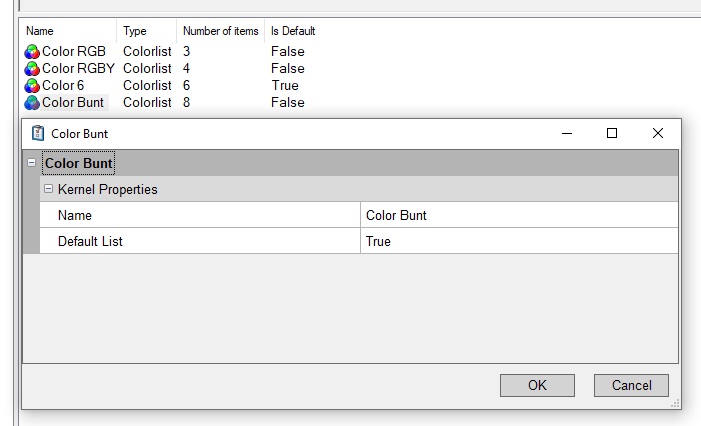Cancel the Color Bunt dialog
This screenshot has width=701, height=426.
[x=631, y=385]
